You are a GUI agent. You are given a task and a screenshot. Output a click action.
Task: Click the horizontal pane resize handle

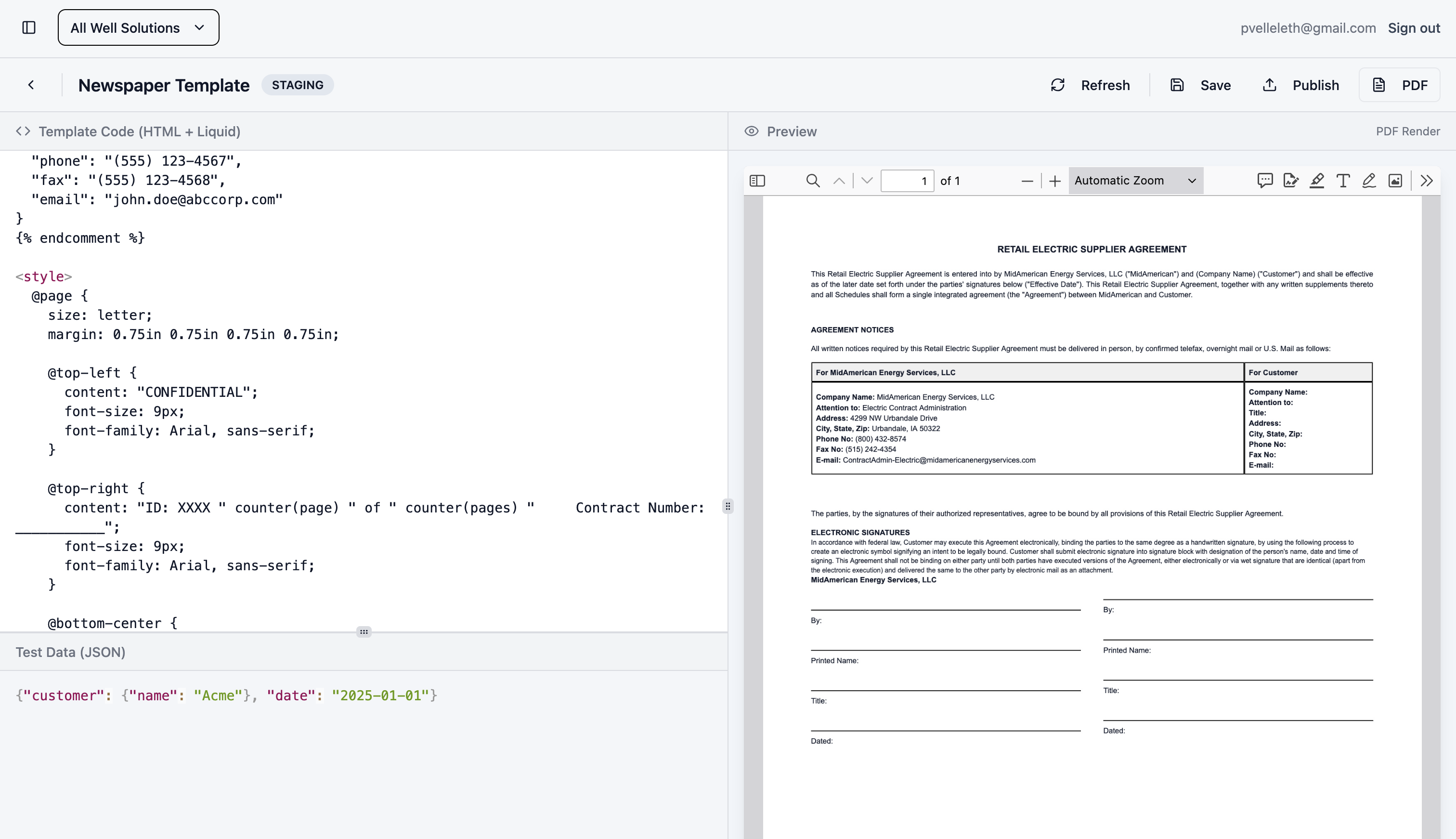(x=364, y=631)
